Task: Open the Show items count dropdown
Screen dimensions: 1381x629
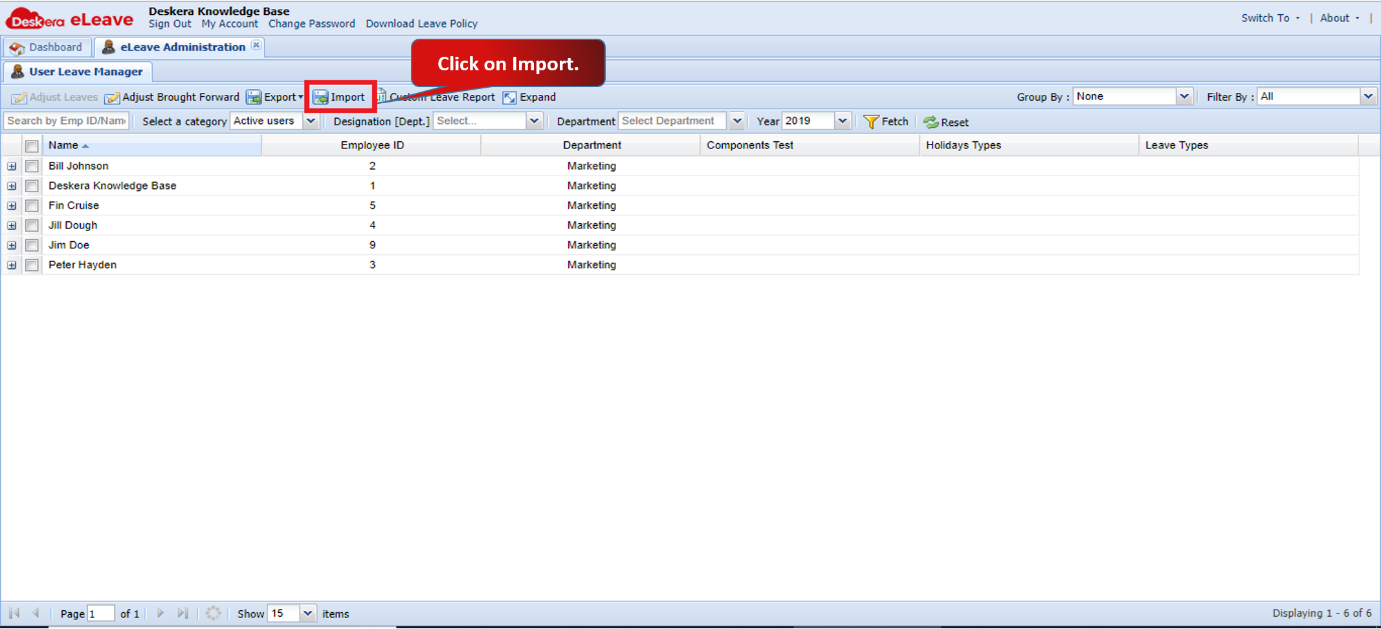Action: [308, 613]
